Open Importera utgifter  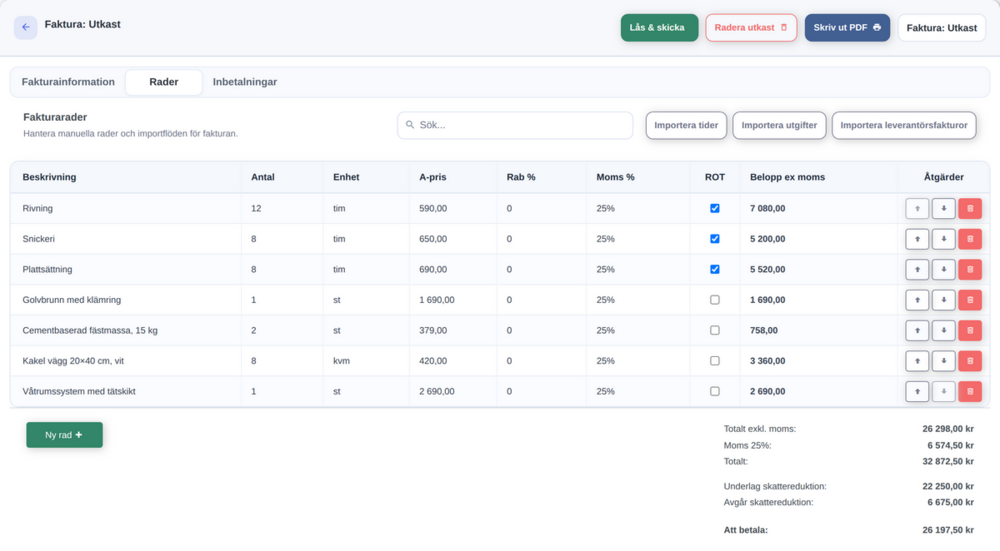click(x=779, y=126)
